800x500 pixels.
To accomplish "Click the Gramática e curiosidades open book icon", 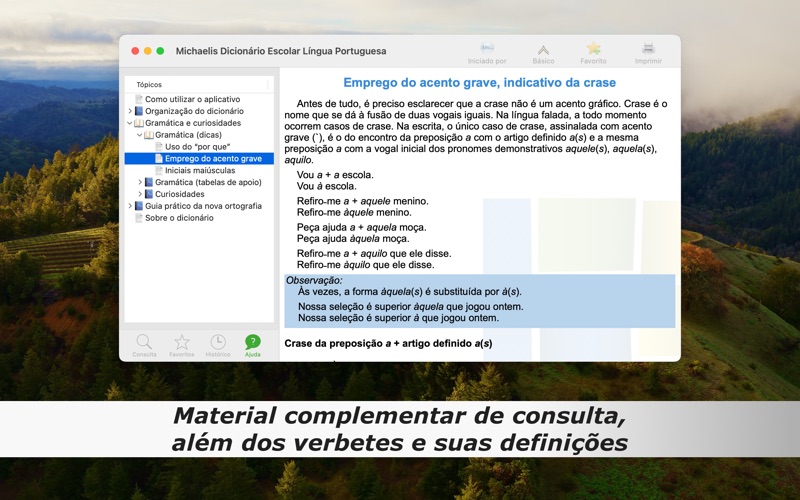I will click(x=139, y=123).
